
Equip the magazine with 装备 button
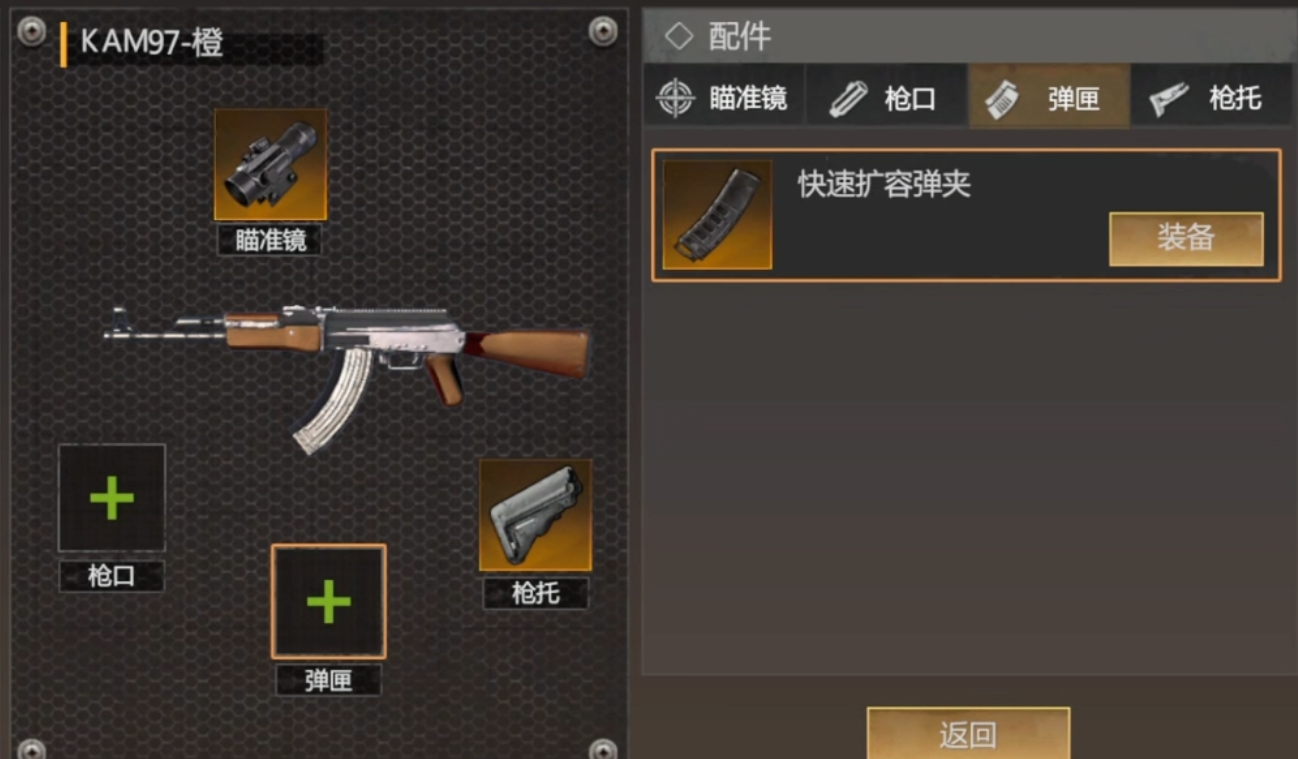pyautogui.click(x=1186, y=239)
